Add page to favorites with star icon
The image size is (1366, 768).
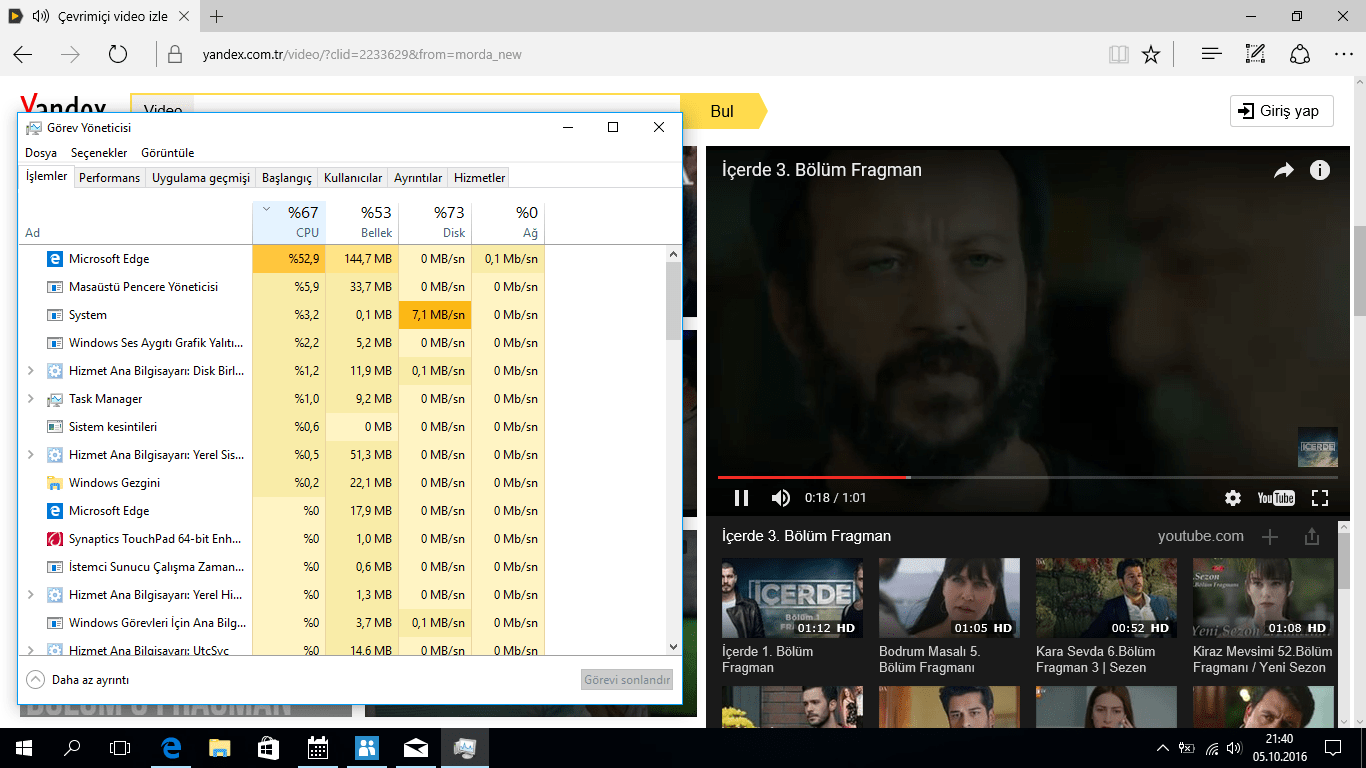pos(1151,54)
